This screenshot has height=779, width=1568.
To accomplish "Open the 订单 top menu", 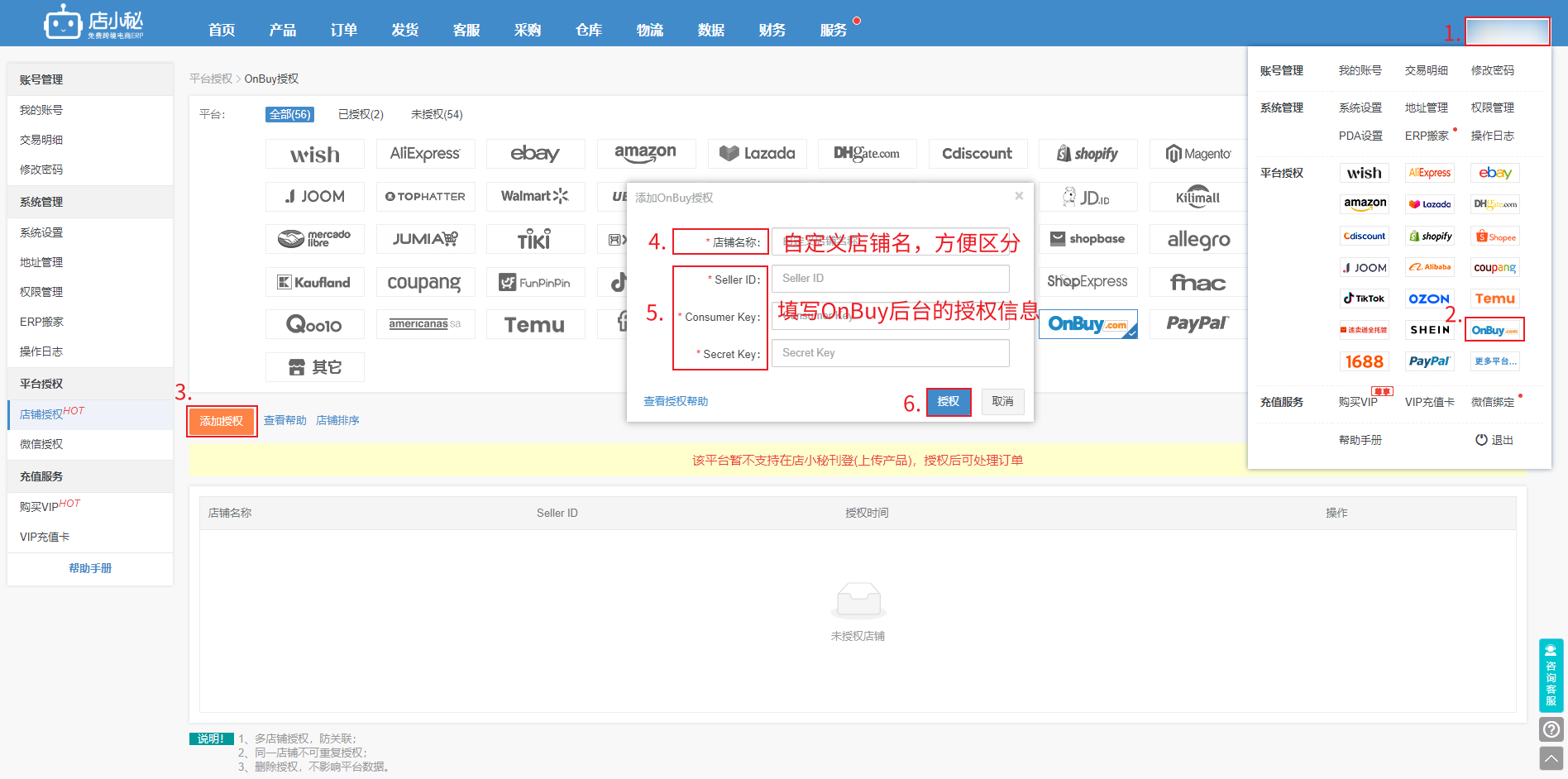I will tap(344, 31).
